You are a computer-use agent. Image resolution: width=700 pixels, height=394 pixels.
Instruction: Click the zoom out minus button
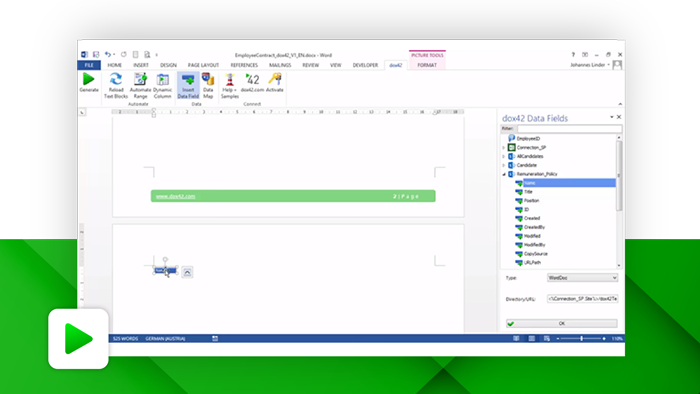tap(558, 339)
